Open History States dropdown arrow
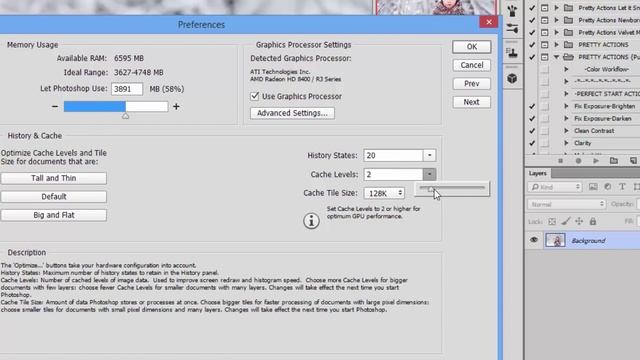Viewport: 640px width, 360px height. (429, 155)
